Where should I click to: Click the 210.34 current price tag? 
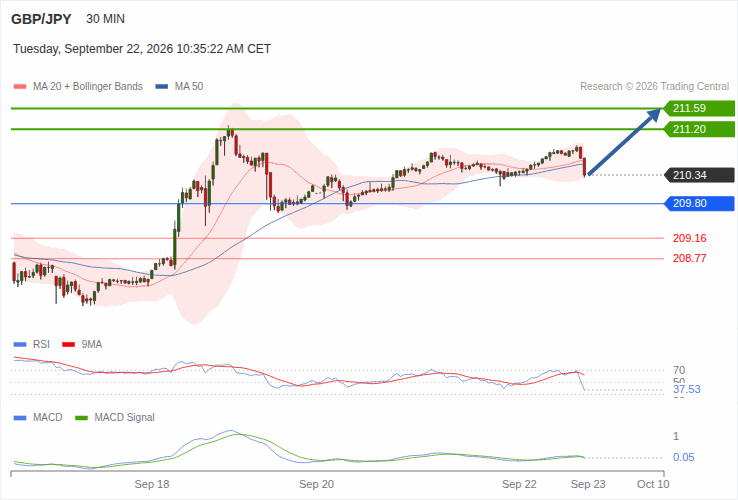pyautogui.click(x=699, y=175)
